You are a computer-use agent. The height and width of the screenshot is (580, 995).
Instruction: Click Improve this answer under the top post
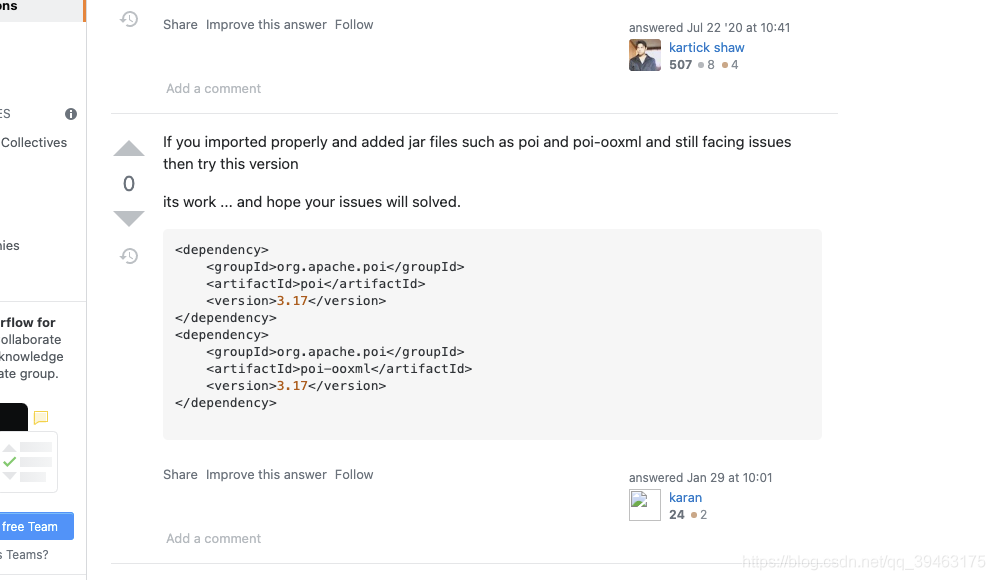(266, 25)
